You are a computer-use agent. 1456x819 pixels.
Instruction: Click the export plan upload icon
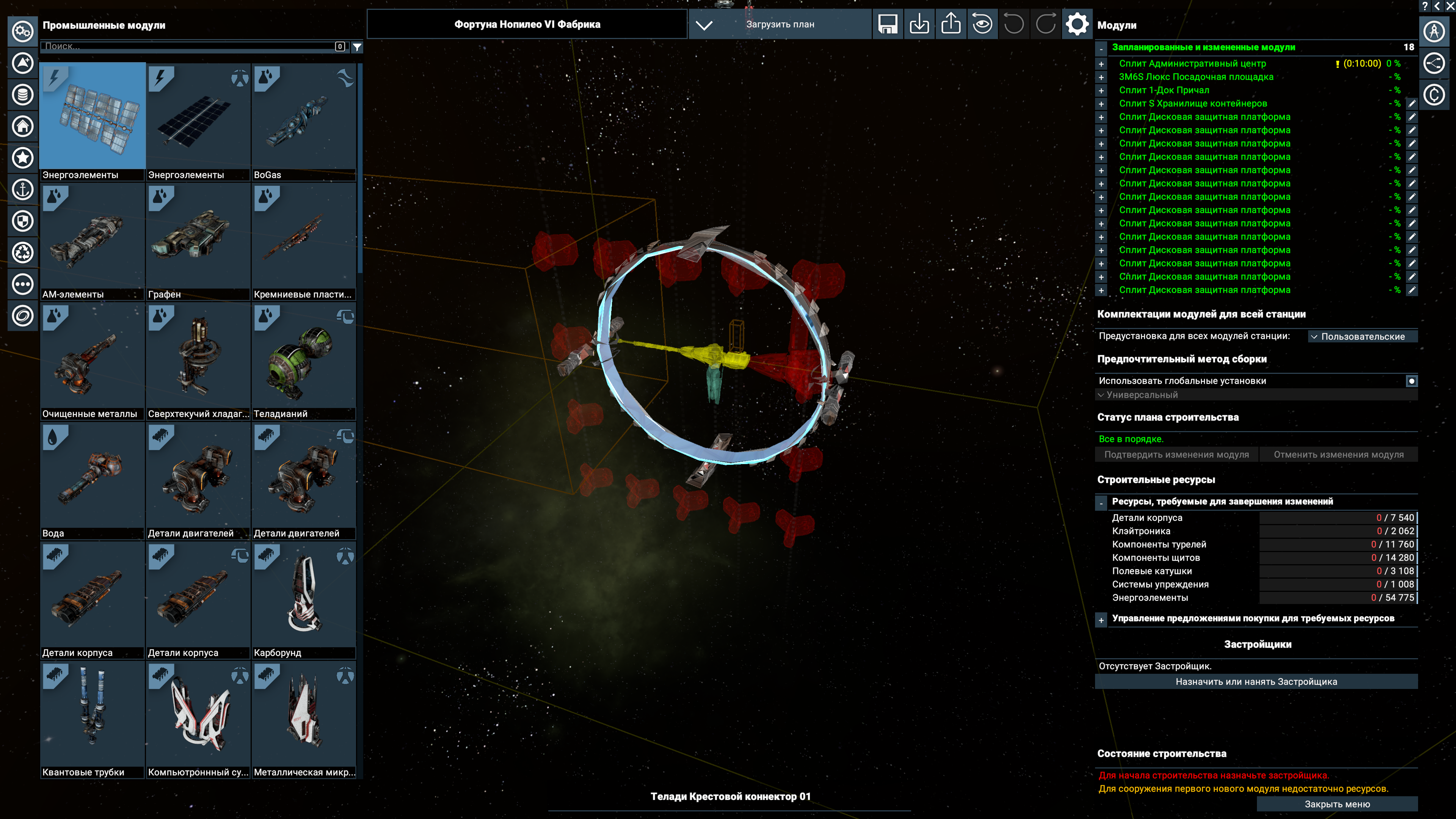[x=951, y=24]
